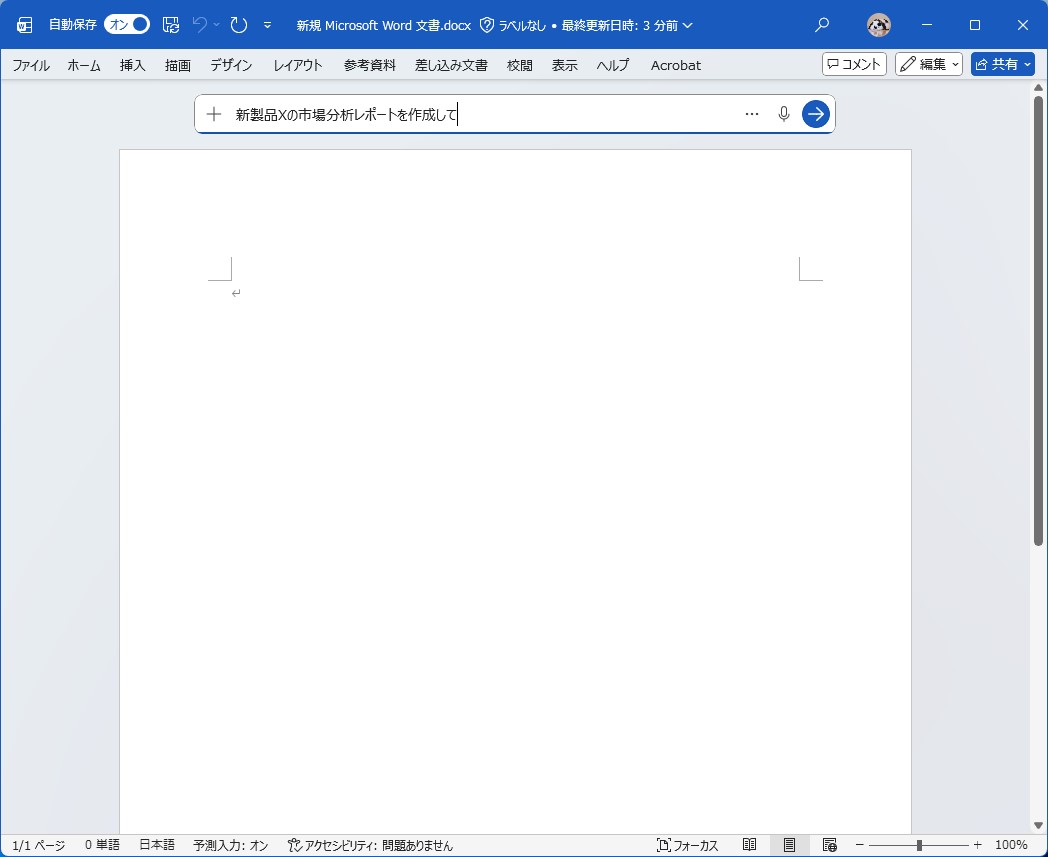Toggle フォーカス mode in the status bar
Image resolution: width=1048 pixels, height=857 pixels.
click(x=688, y=845)
